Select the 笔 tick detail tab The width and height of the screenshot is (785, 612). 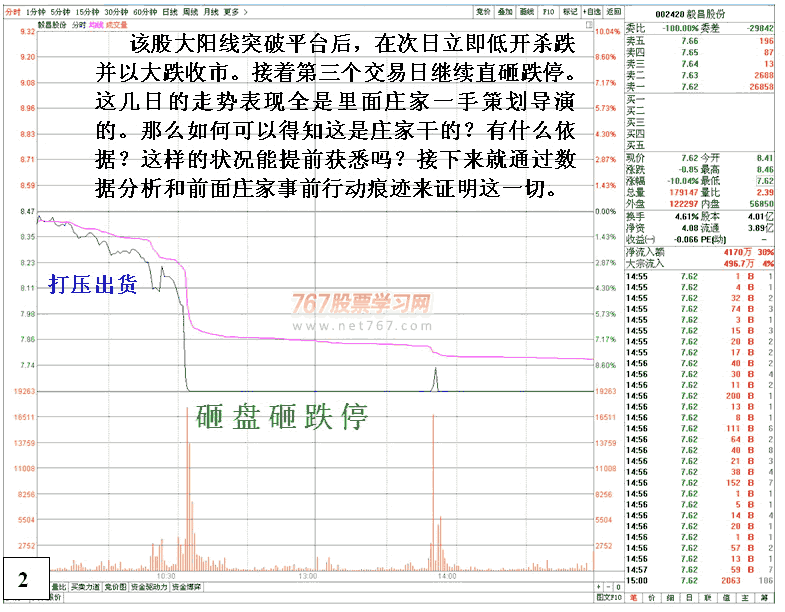pos(634,598)
